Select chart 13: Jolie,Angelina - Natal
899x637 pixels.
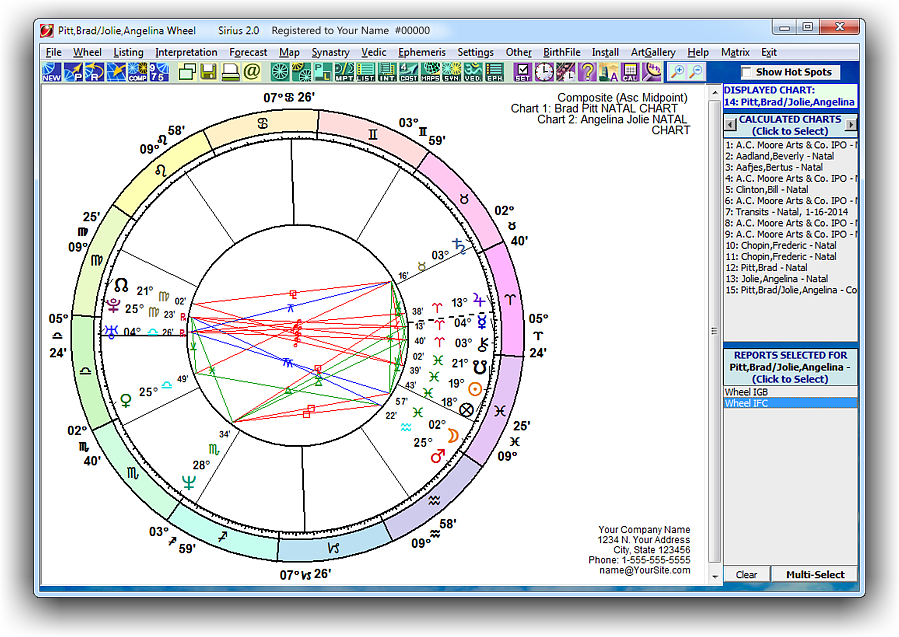click(791, 279)
